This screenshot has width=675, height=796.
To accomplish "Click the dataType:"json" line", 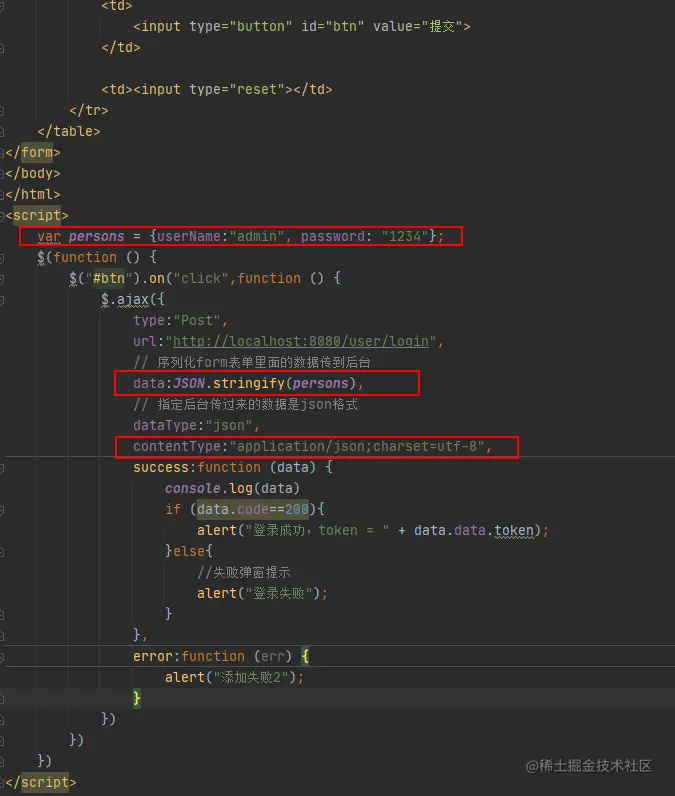I will 196,425.
